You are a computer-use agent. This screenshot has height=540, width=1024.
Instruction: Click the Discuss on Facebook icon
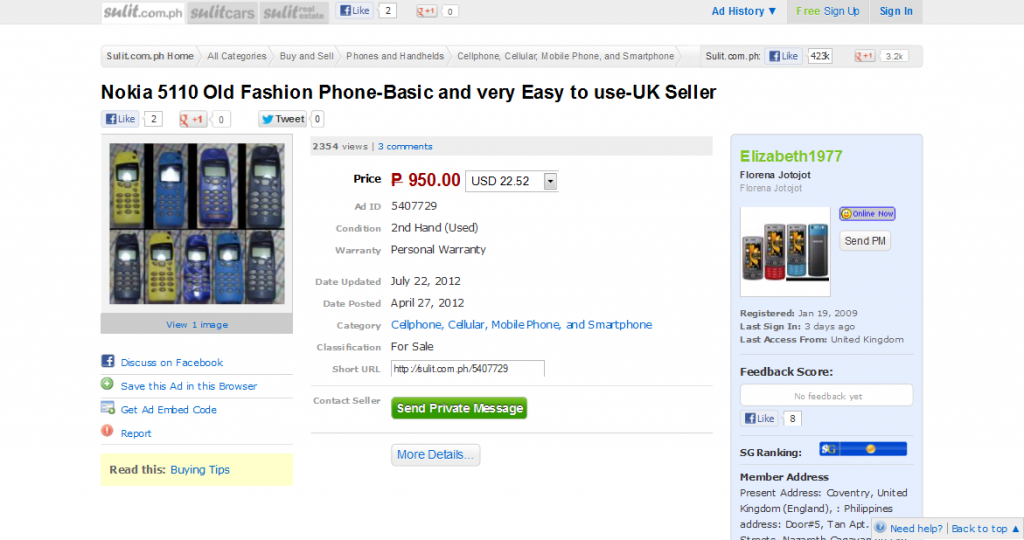pos(108,361)
